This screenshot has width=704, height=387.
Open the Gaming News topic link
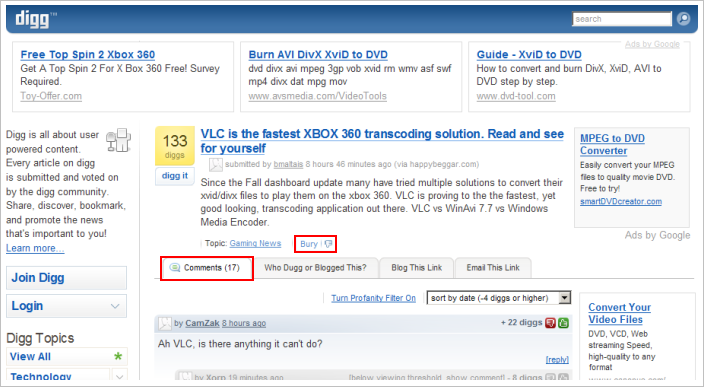pyautogui.click(x=255, y=243)
